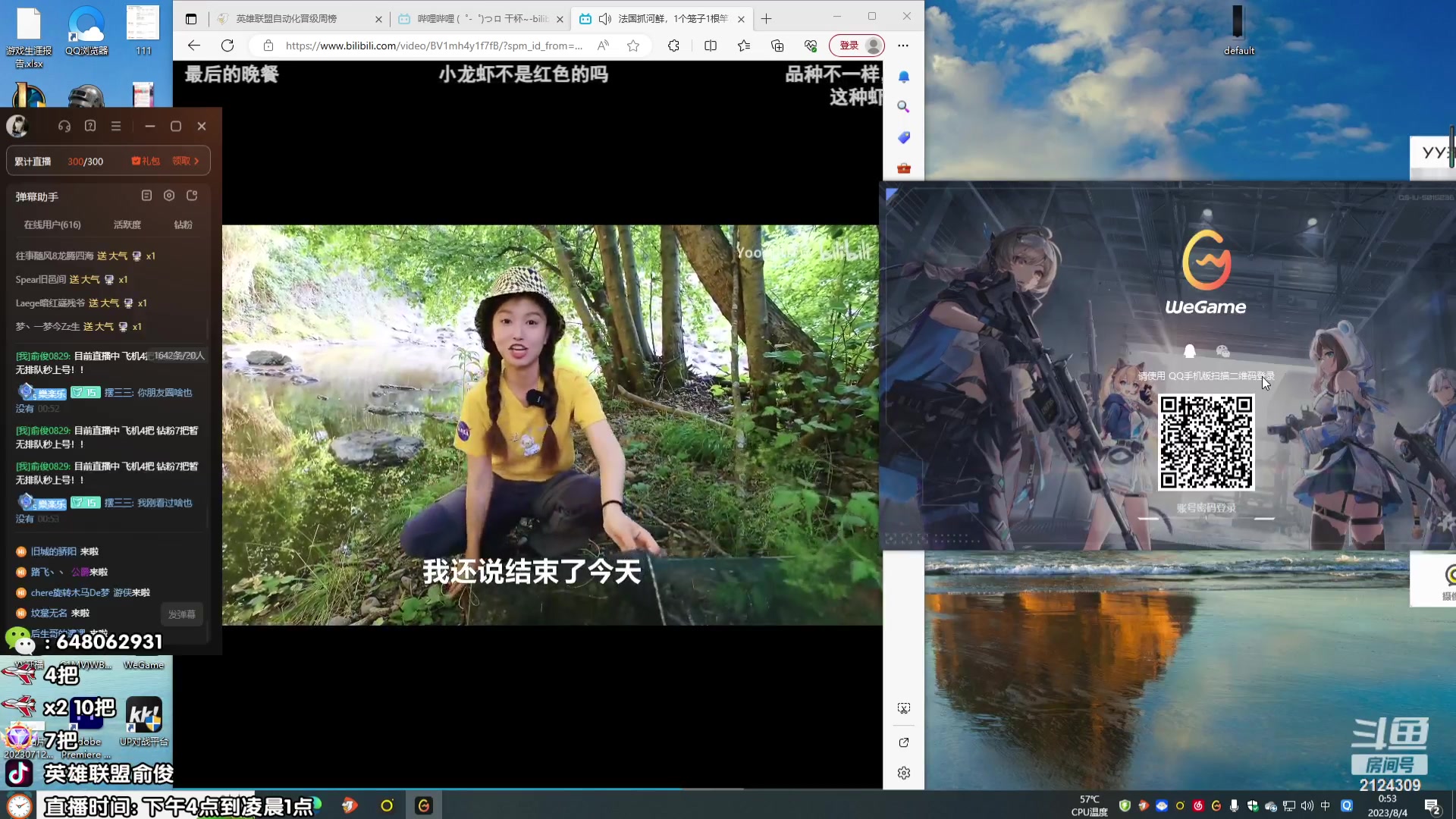Open the default desktop icon
The image size is (1456, 819).
[1238, 30]
